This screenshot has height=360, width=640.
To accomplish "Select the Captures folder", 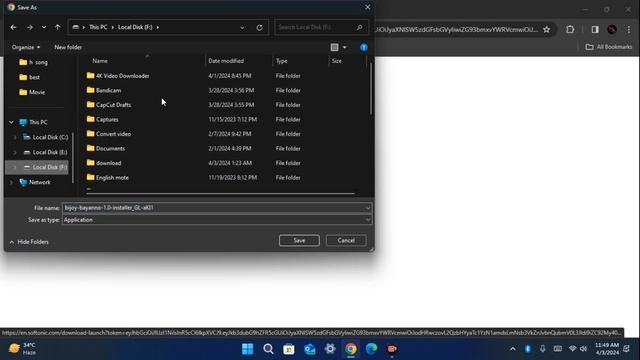I will tap(102, 120).
